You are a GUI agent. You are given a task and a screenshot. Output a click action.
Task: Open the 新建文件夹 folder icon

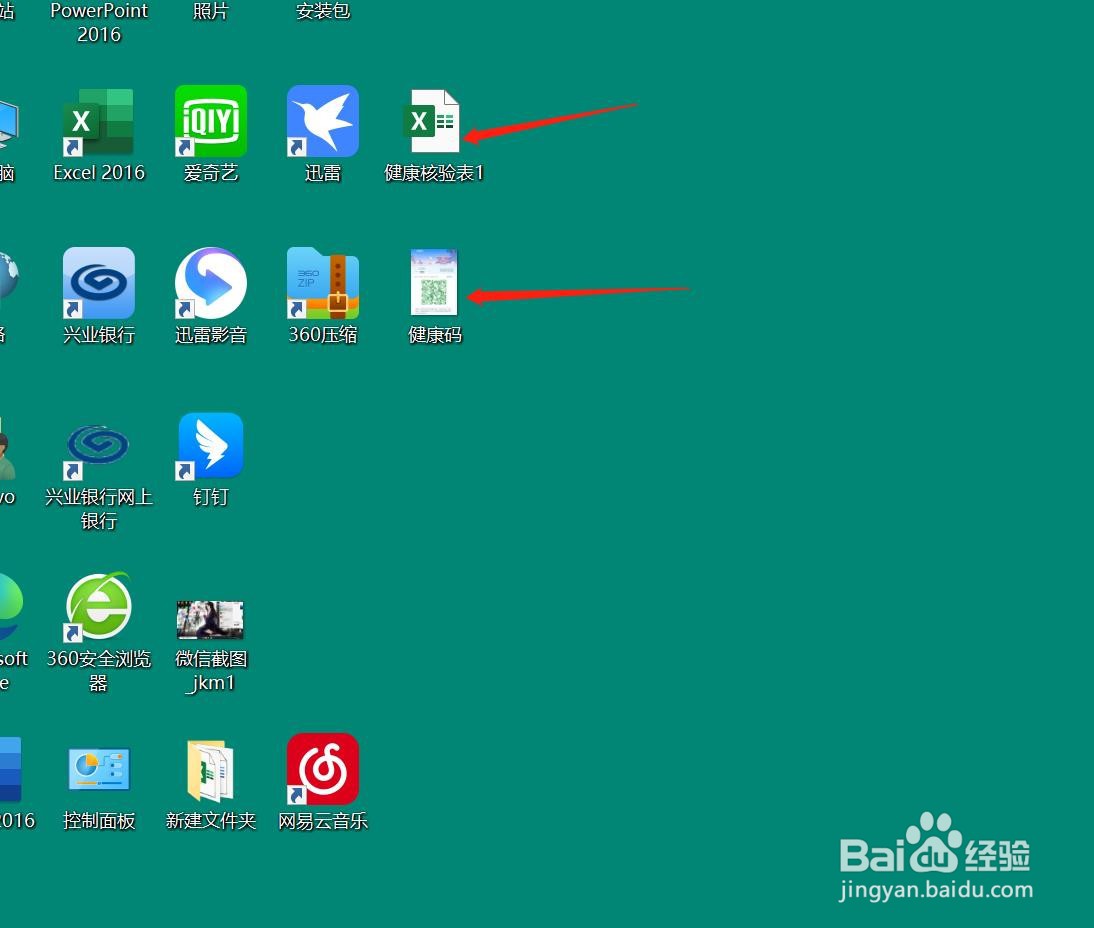pyautogui.click(x=211, y=770)
